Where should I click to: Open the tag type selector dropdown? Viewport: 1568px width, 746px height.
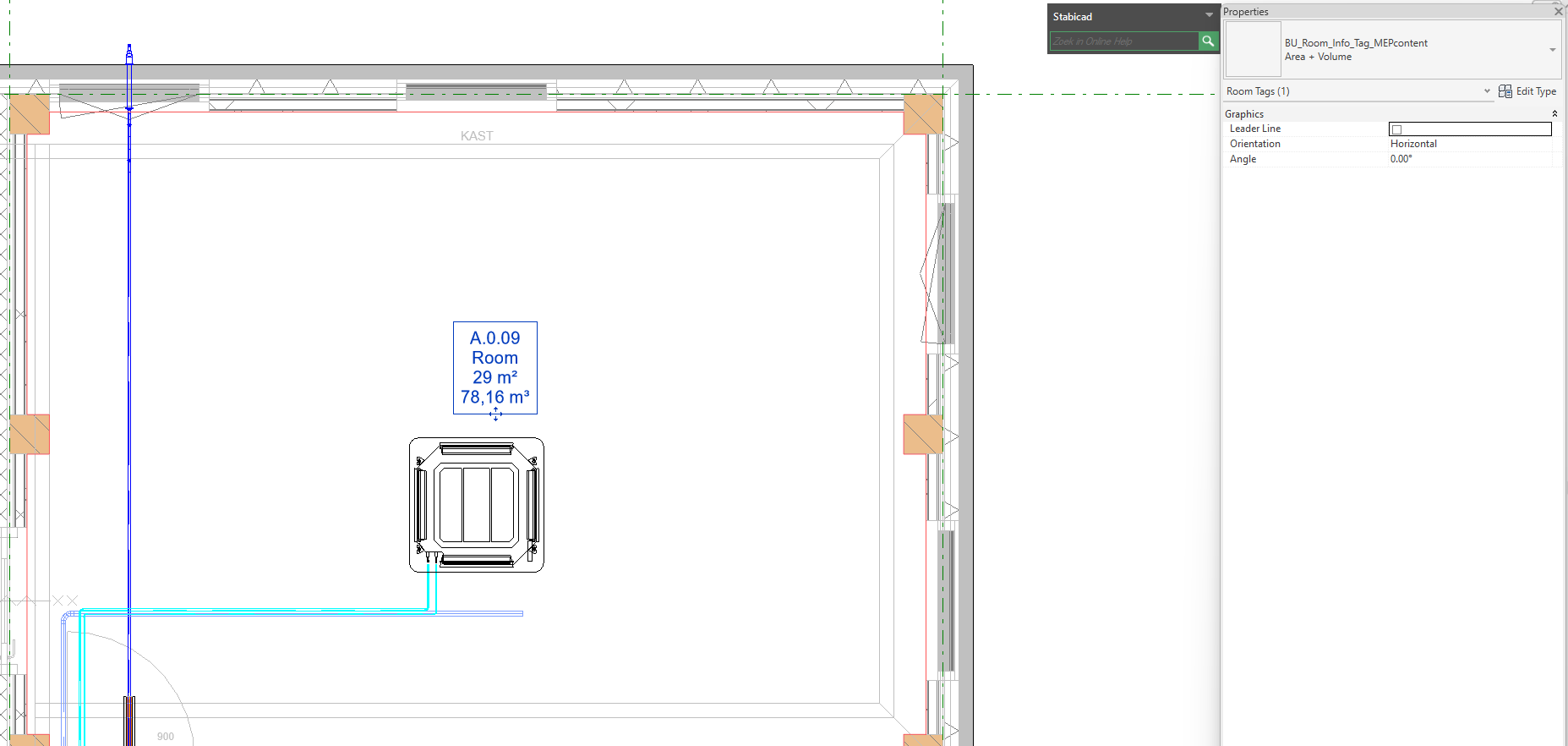1553,50
